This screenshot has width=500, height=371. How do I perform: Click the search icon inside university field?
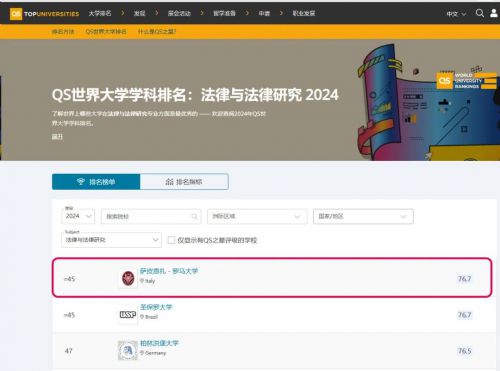(x=194, y=216)
